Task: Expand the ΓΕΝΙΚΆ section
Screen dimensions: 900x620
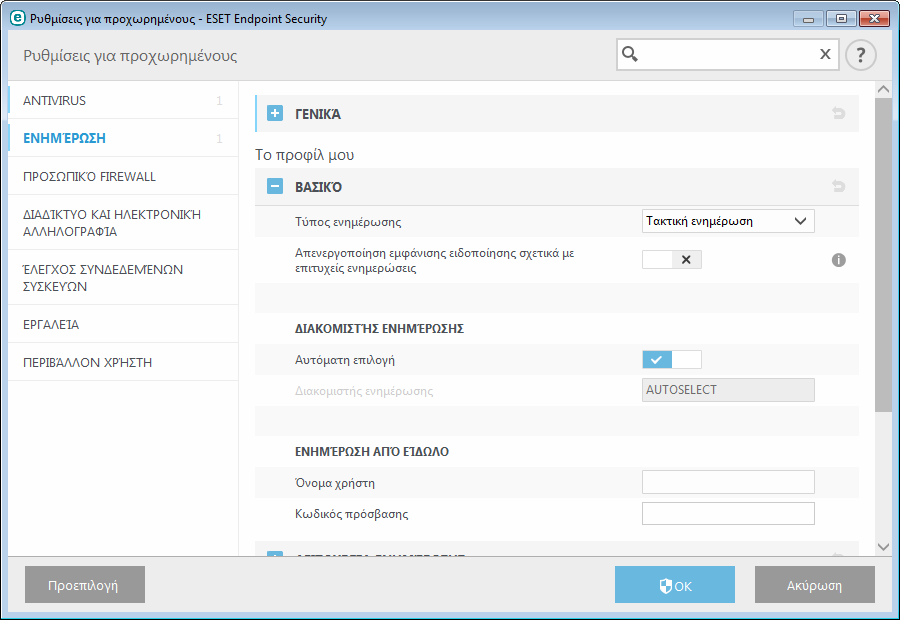Action: [x=275, y=113]
